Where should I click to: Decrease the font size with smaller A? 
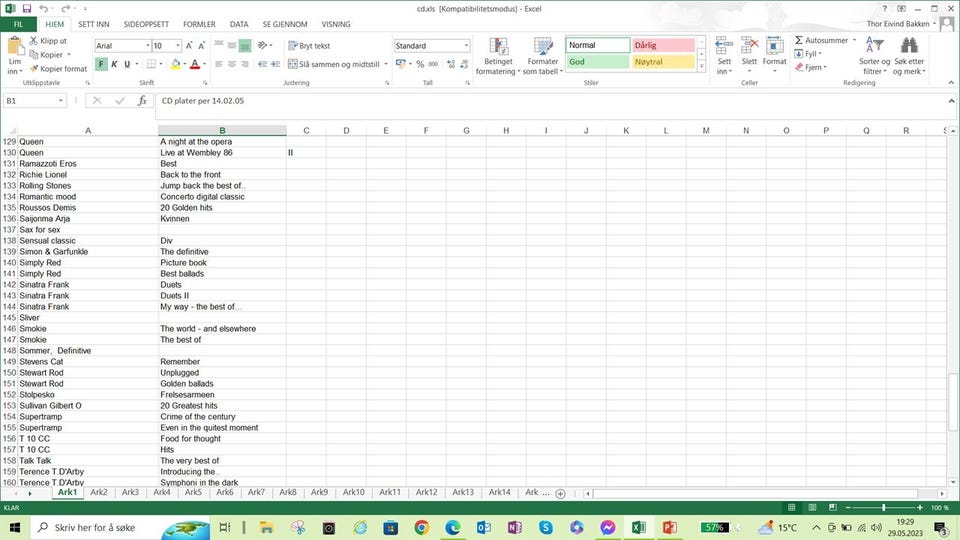[x=201, y=46]
